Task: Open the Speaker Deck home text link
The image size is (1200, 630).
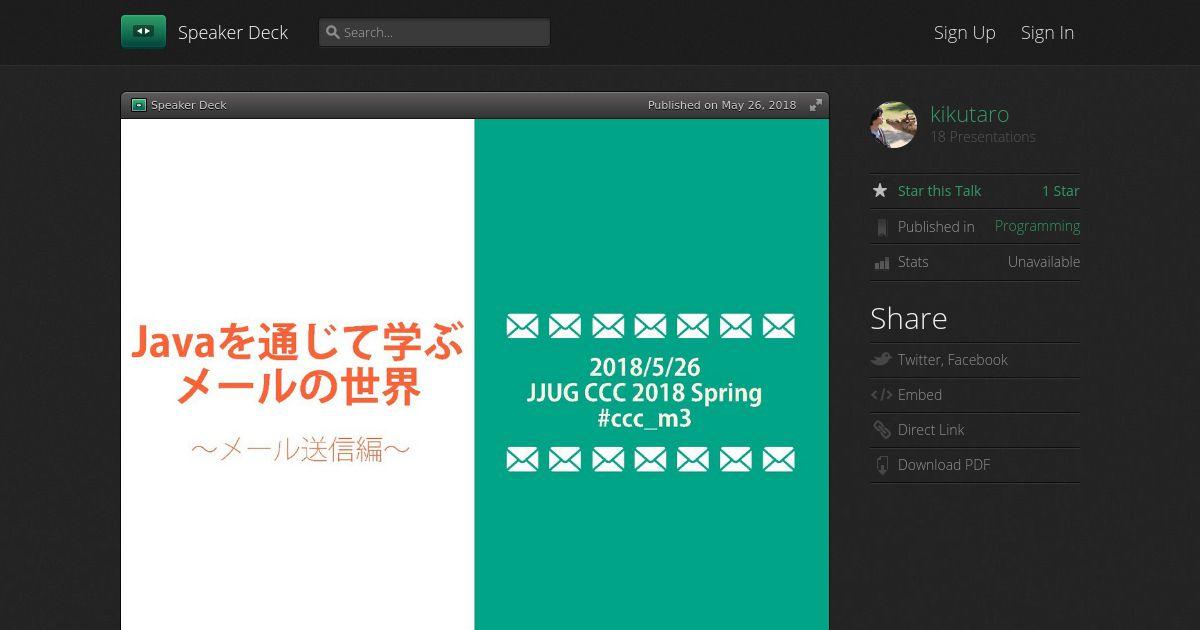Action: coord(233,32)
